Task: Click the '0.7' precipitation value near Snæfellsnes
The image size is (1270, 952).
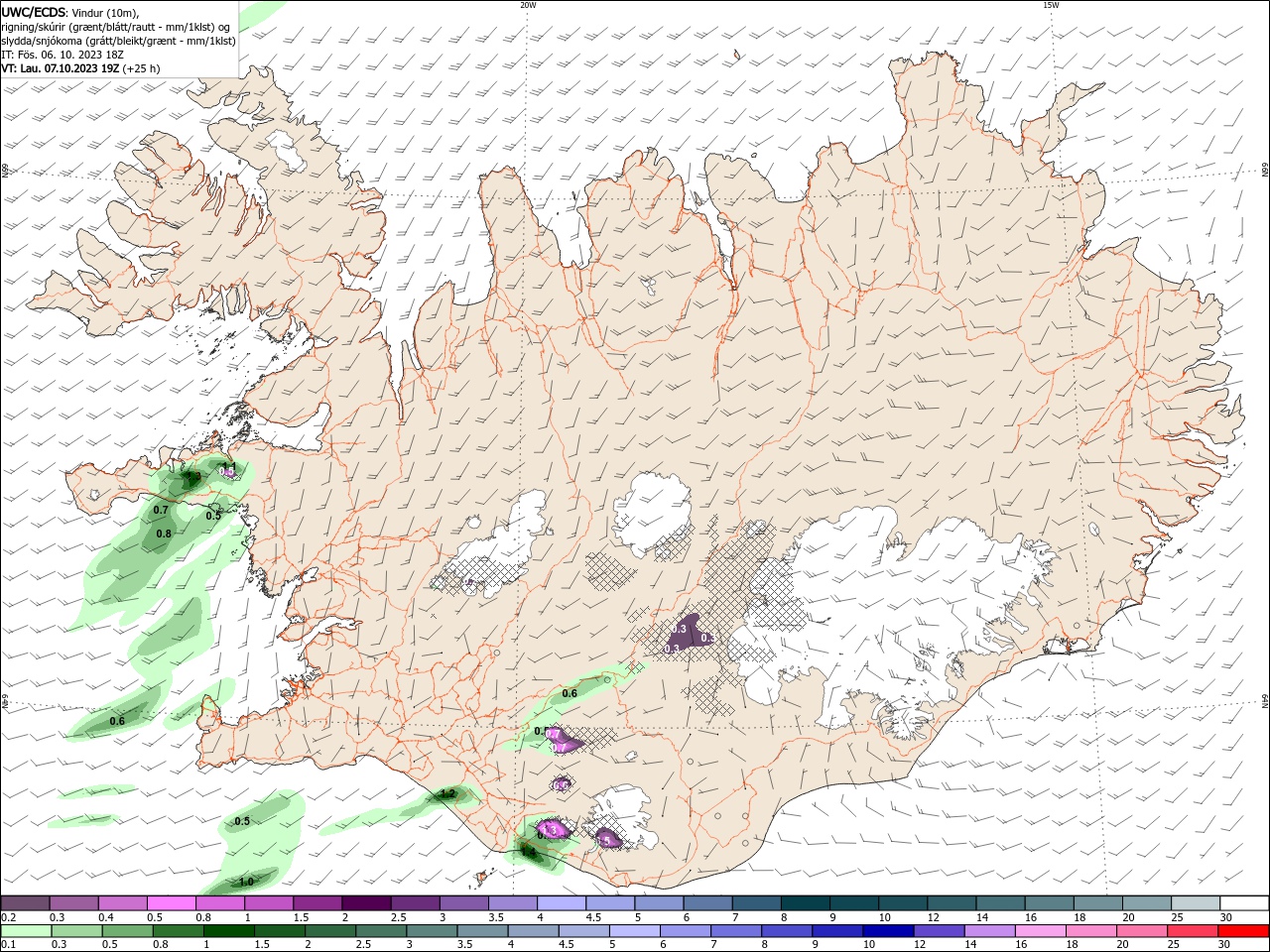Action: coord(161,510)
